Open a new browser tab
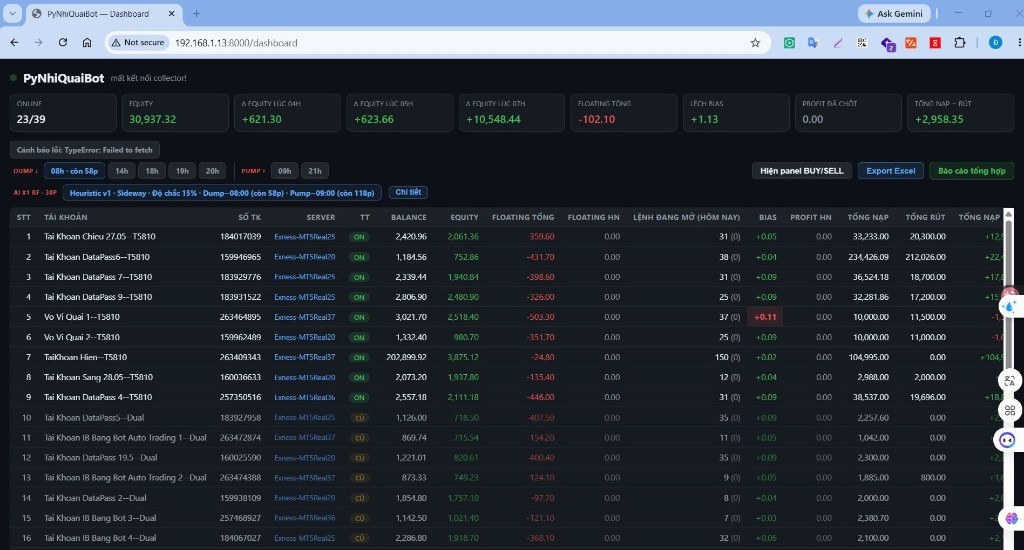 click(196, 13)
